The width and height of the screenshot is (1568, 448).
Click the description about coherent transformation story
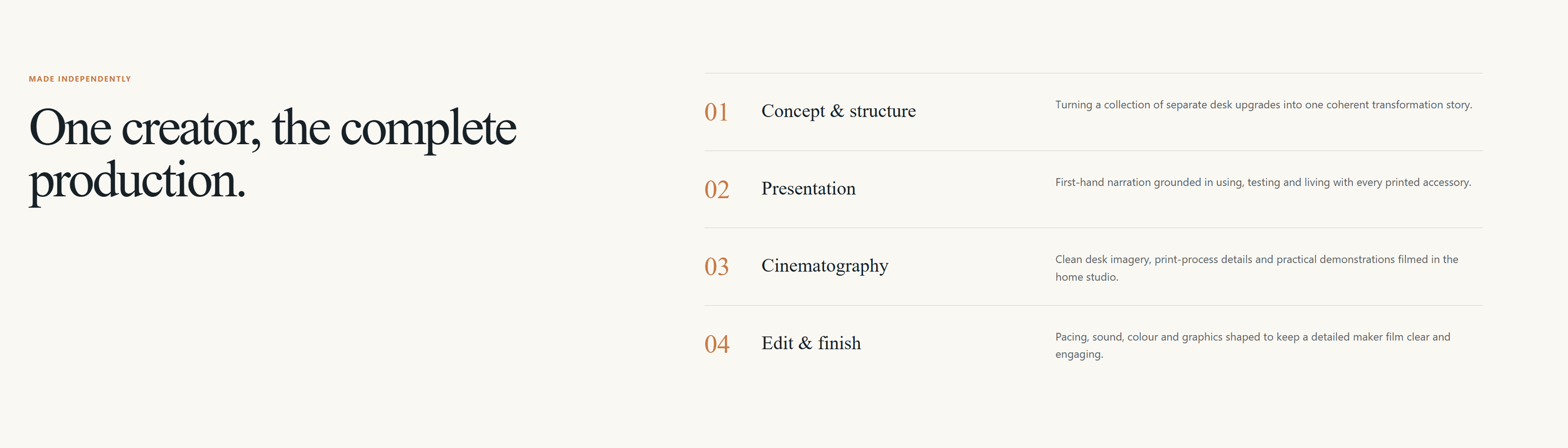click(1263, 105)
